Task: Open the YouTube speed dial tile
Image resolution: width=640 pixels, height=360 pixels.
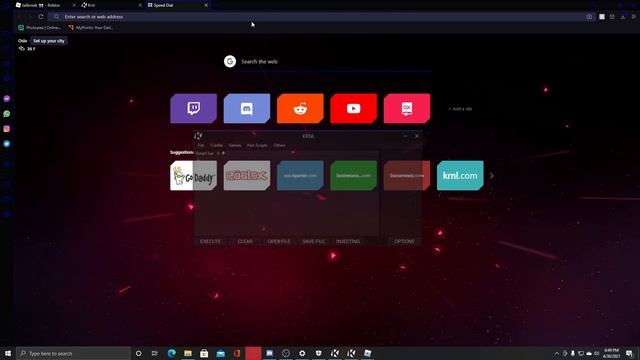Action: tap(353, 108)
